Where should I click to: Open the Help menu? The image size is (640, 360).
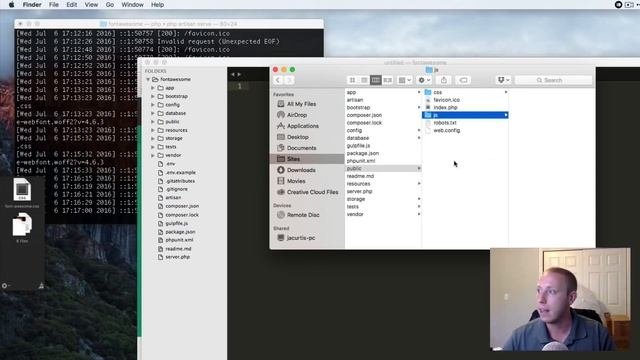[158, 5]
